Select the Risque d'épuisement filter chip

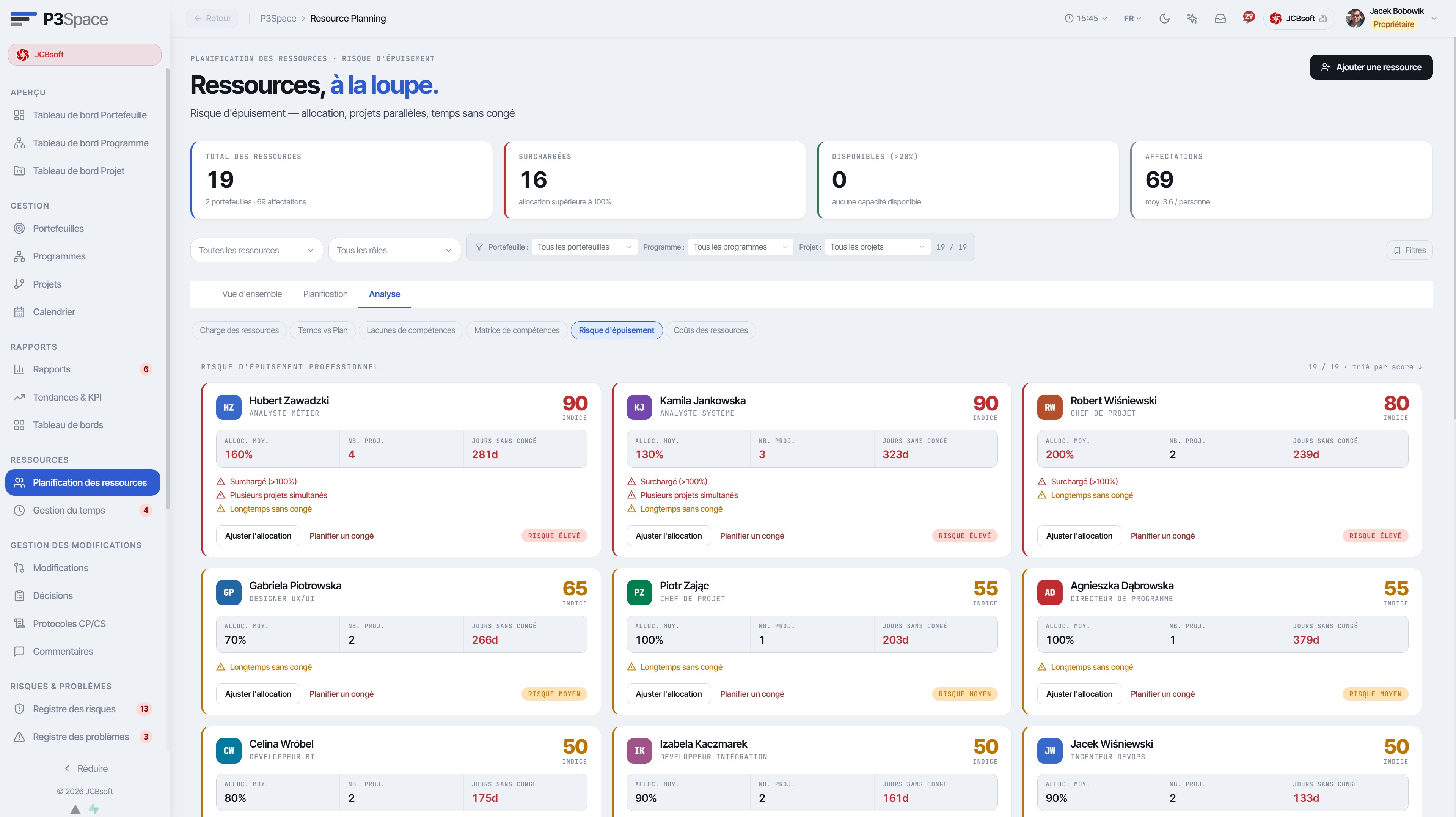pyautogui.click(x=616, y=330)
